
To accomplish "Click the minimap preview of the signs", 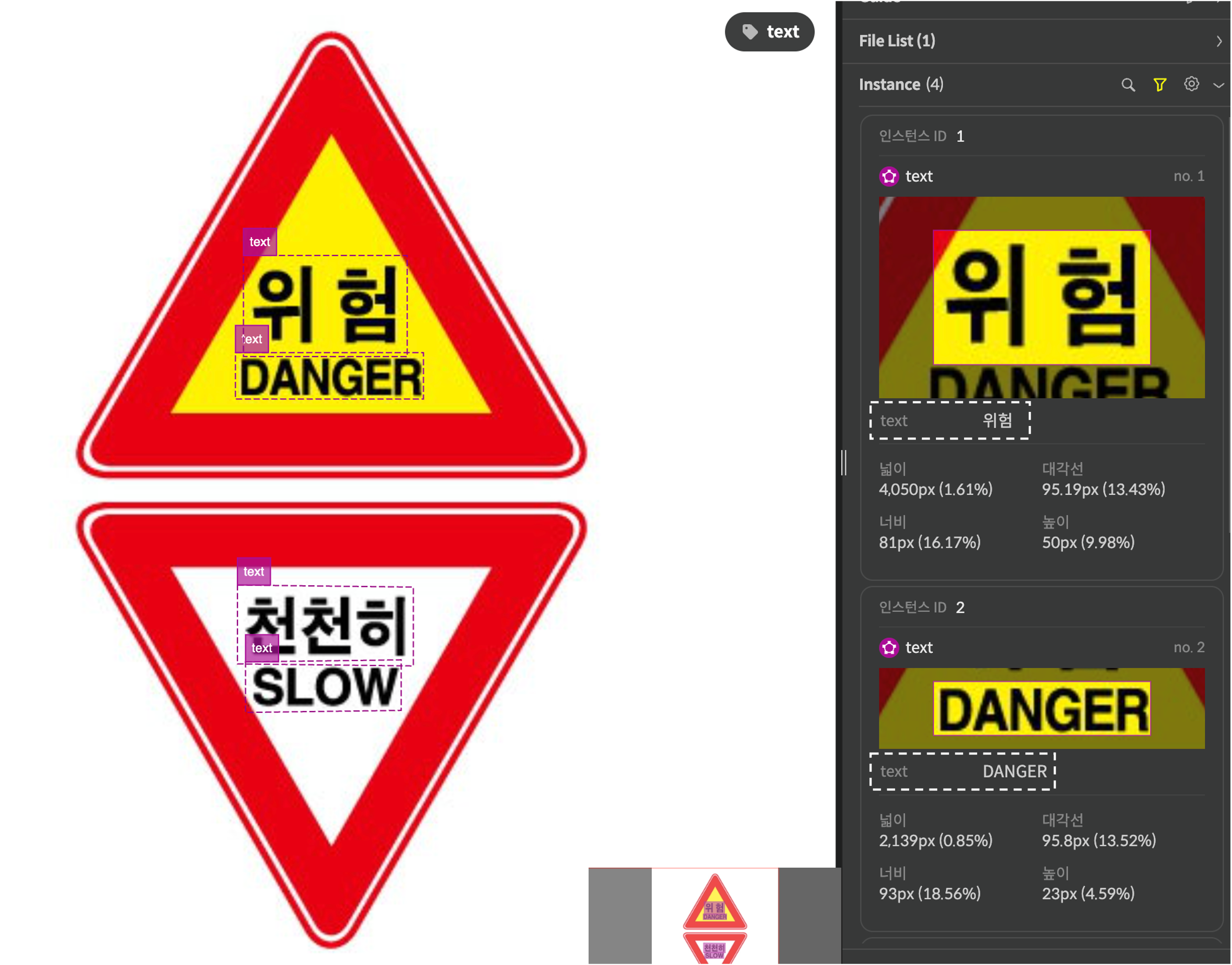I will click(714, 916).
